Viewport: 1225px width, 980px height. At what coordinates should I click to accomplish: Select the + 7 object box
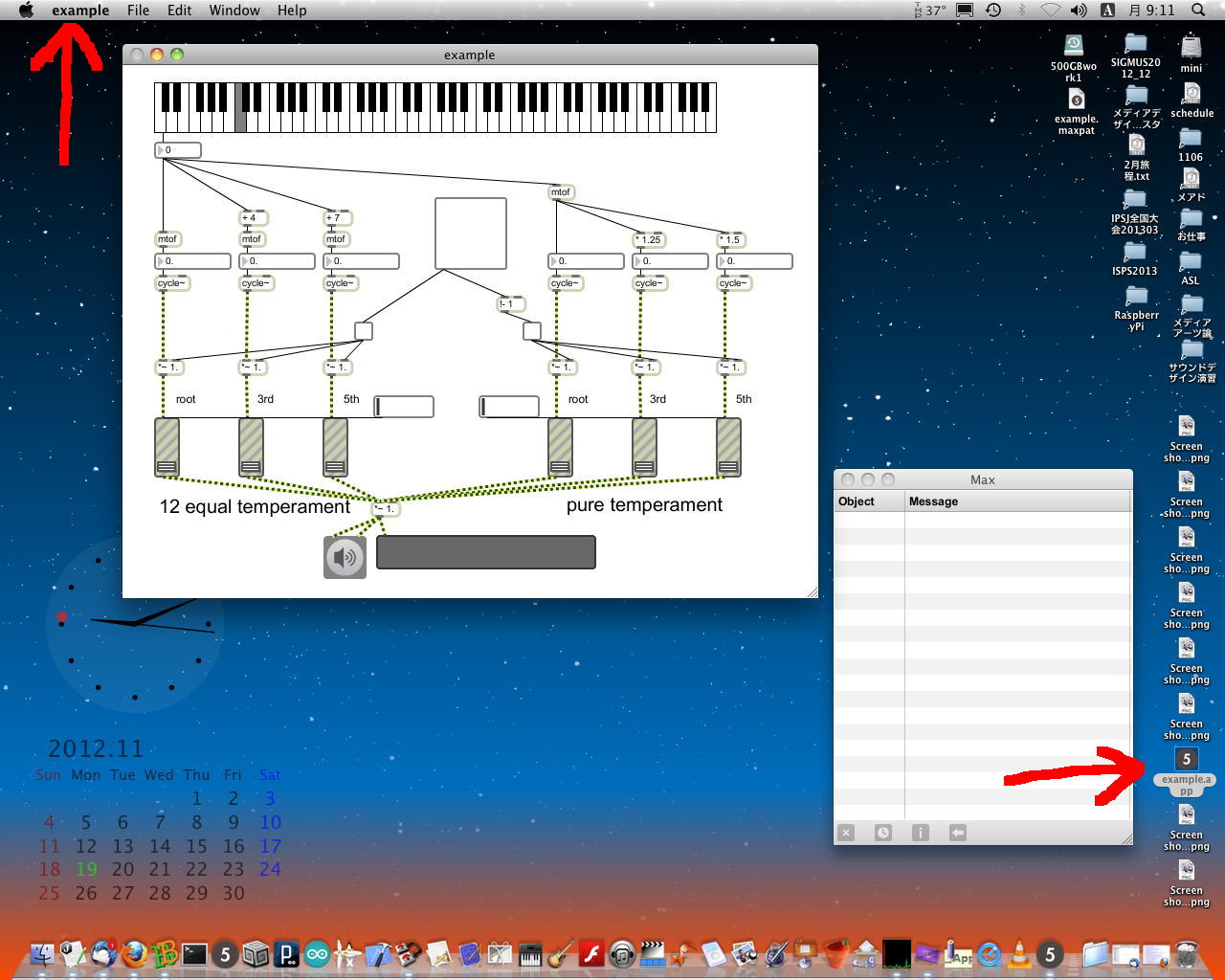click(x=338, y=218)
